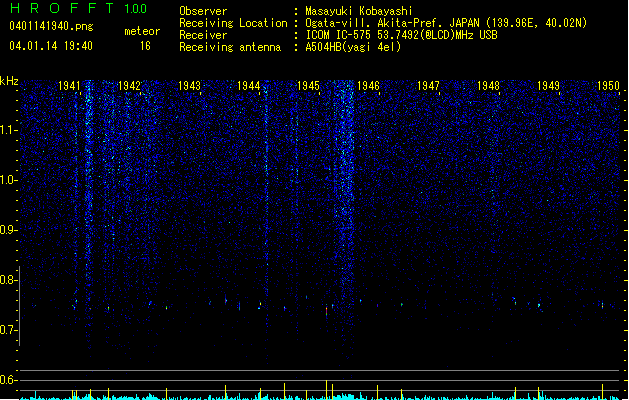Click the 1941 time marker
This screenshot has height=400, width=629.
[x=69, y=86]
